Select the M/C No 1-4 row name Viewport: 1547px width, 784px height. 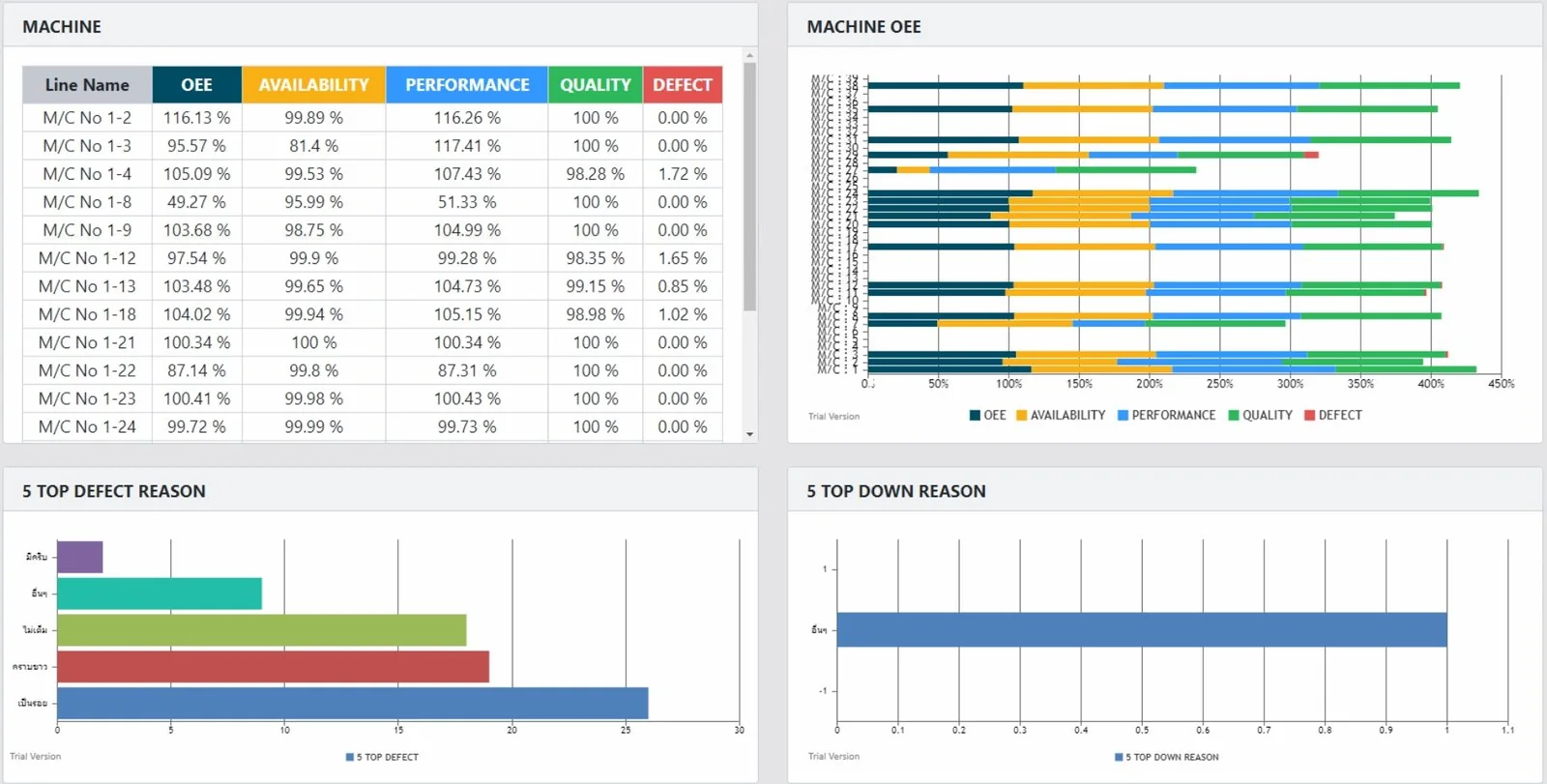[87, 174]
